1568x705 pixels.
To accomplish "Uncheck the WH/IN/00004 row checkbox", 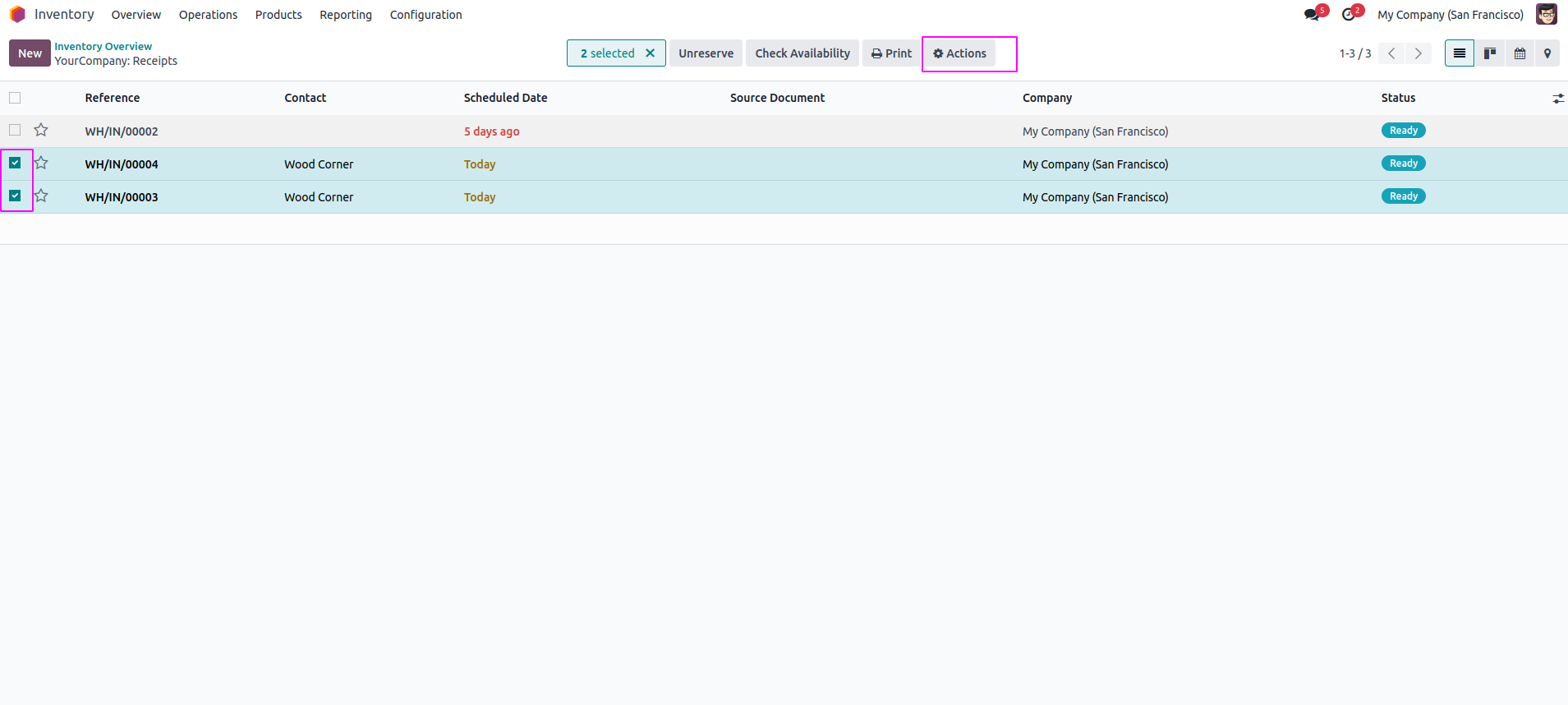I will tap(15, 163).
